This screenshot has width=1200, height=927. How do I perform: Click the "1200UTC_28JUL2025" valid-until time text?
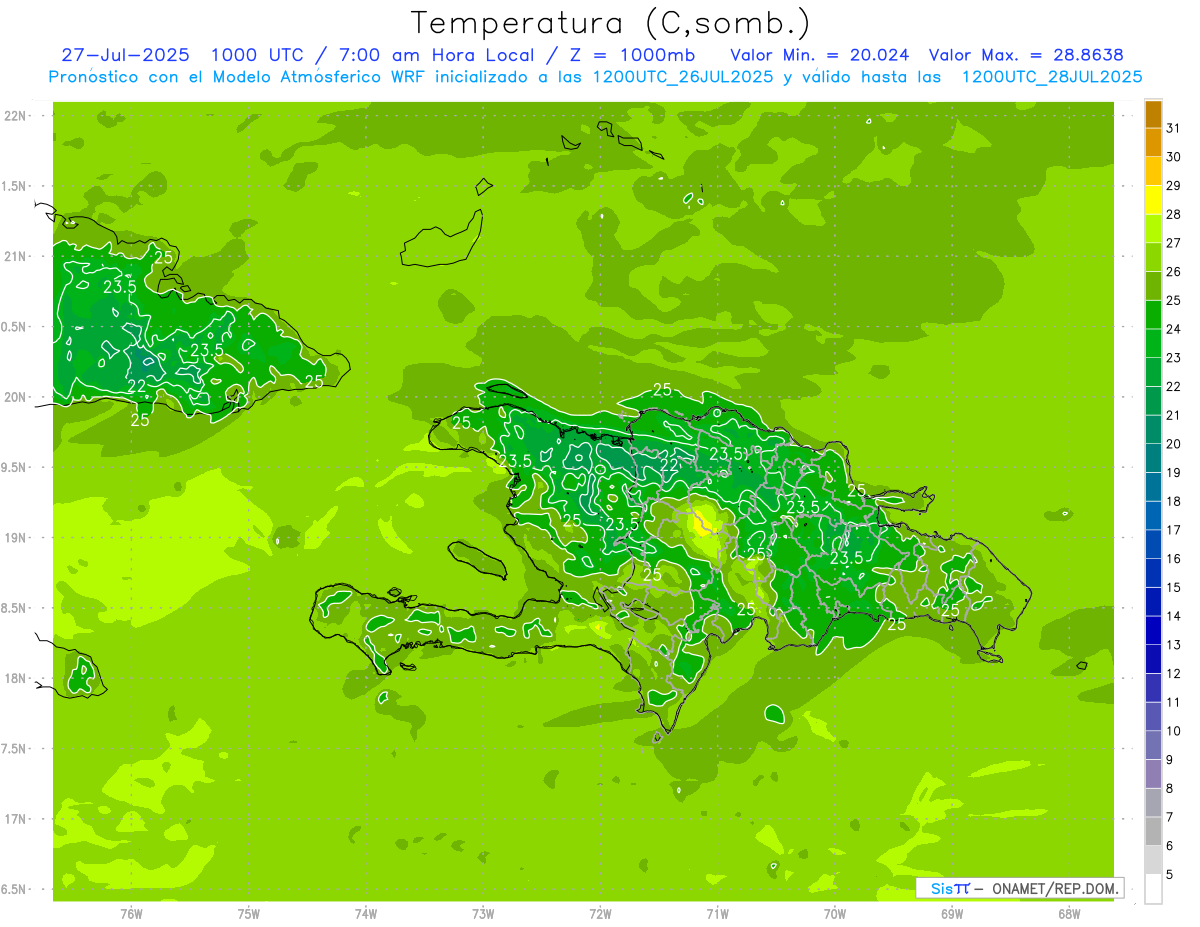coord(1051,76)
